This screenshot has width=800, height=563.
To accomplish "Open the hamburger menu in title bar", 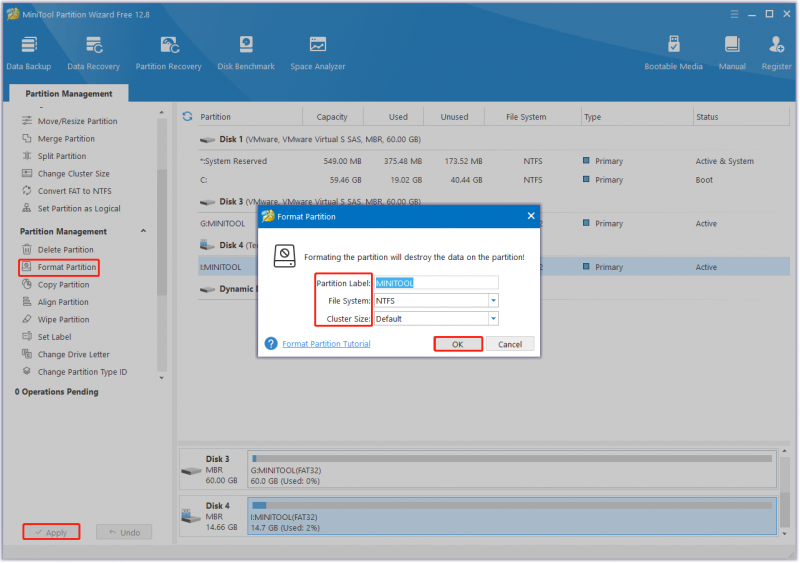I will [734, 14].
